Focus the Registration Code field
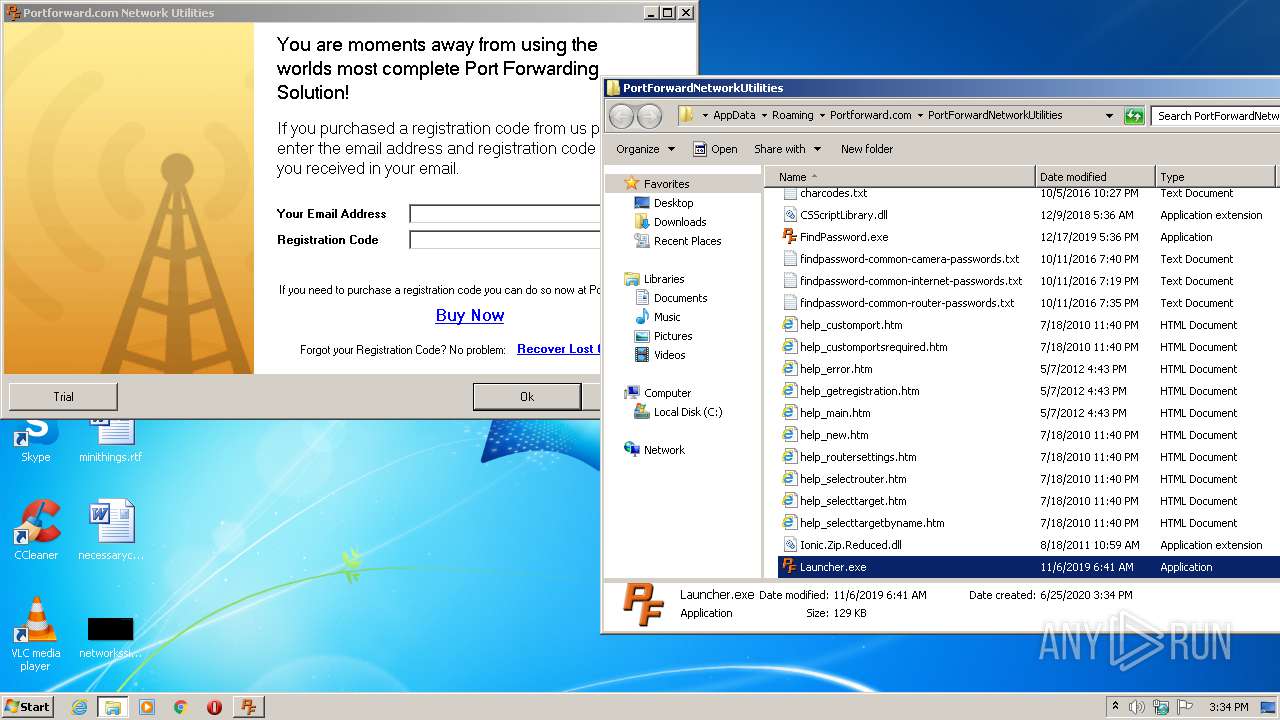1280x720 pixels. point(505,240)
